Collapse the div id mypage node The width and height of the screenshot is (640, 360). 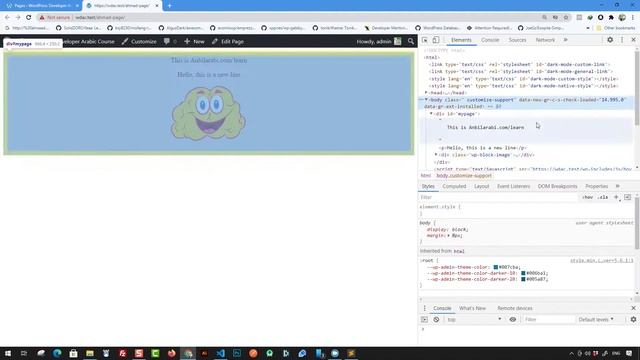(x=431, y=114)
